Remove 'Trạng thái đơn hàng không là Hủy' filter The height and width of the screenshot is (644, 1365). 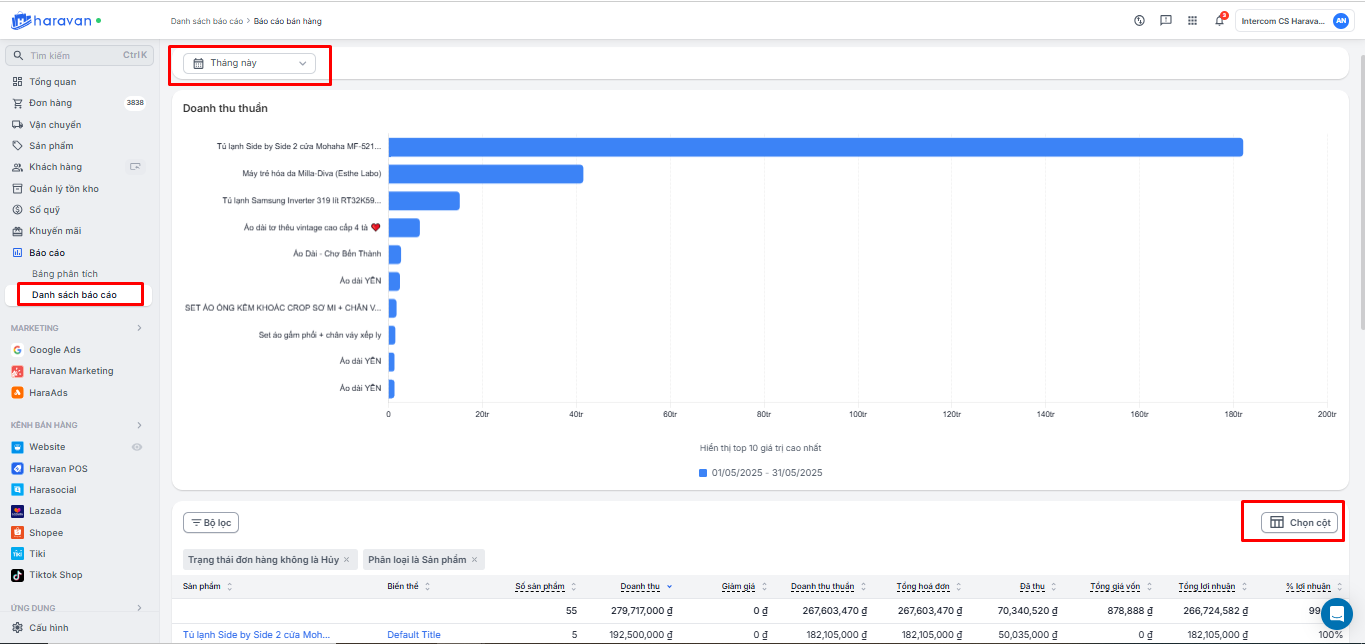346,560
